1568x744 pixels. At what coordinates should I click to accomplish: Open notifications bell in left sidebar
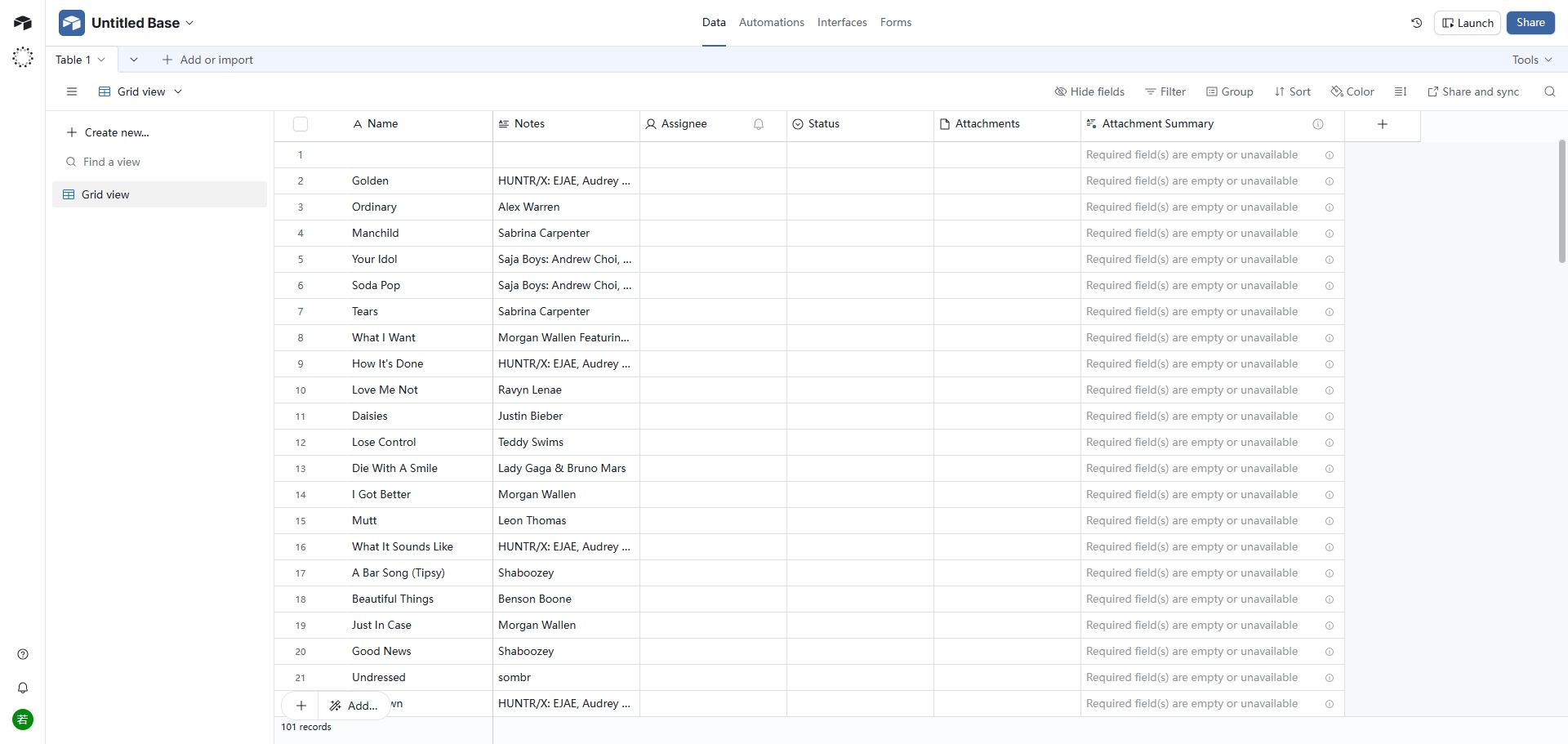23,688
